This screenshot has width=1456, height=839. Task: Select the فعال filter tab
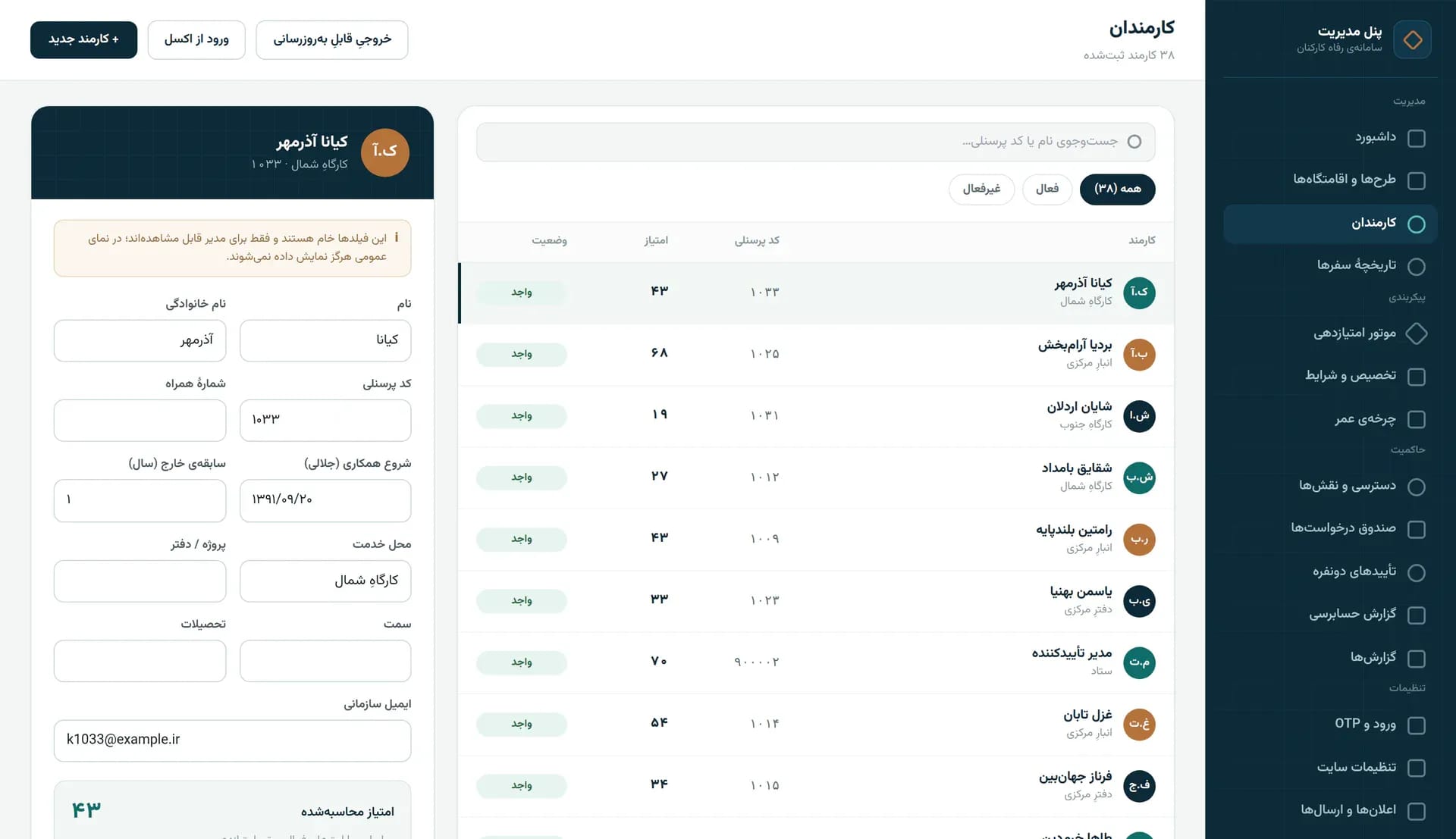pos(1046,189)
